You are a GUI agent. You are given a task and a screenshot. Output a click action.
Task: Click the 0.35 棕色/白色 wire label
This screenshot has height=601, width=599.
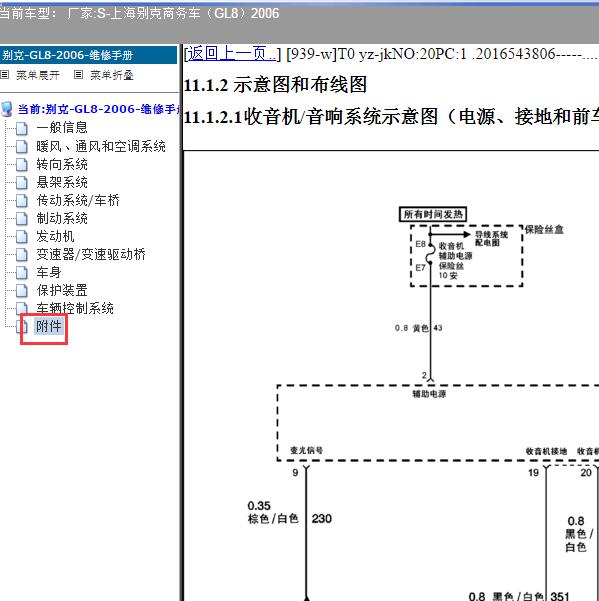pos(272,512)
